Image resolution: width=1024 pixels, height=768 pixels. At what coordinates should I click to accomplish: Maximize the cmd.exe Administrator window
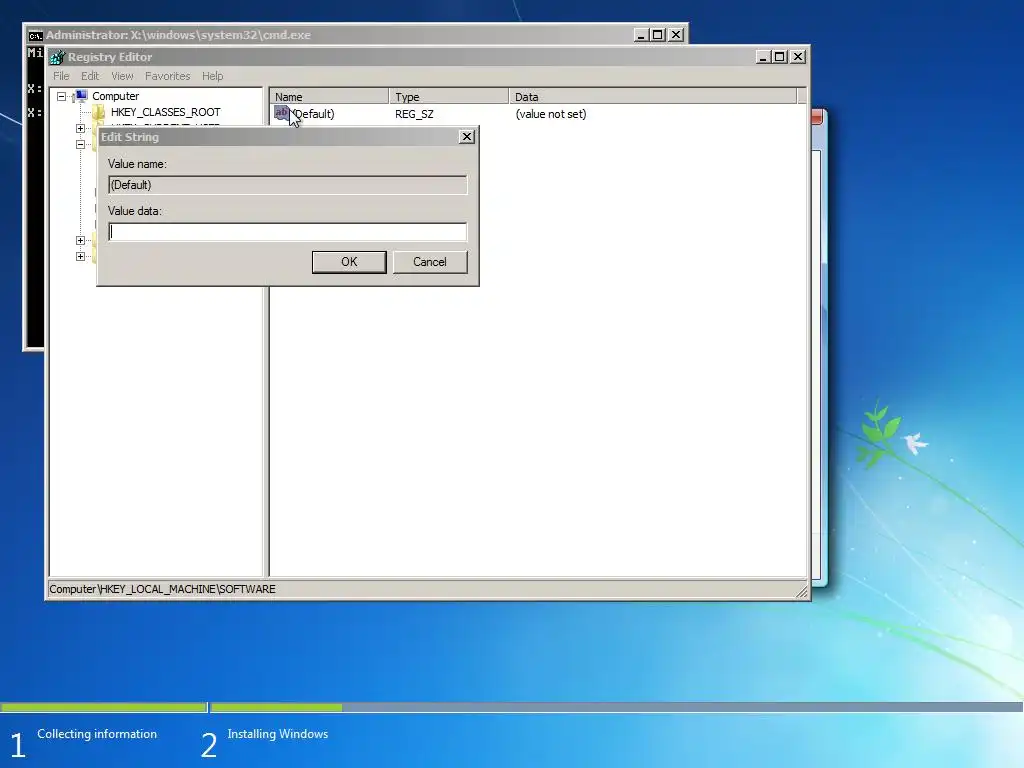point(658,35)
